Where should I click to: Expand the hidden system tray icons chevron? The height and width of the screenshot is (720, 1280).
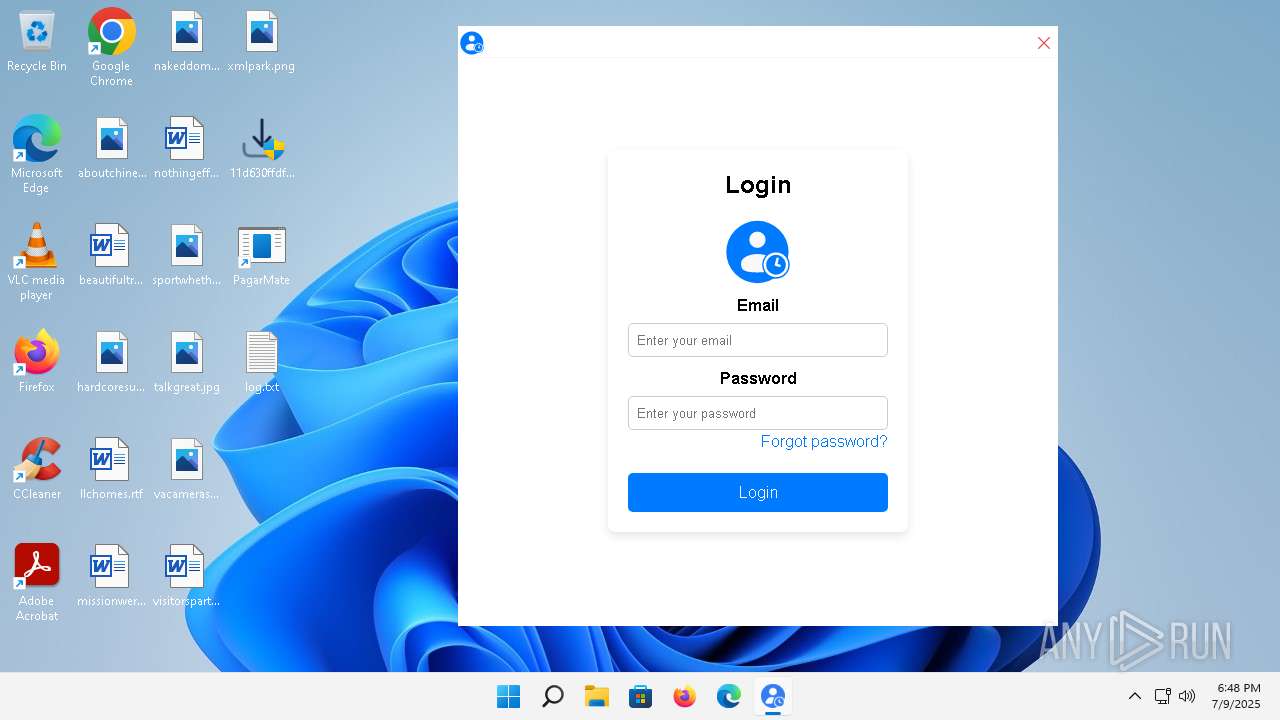pyautogui.click(x=1135, y=696)
